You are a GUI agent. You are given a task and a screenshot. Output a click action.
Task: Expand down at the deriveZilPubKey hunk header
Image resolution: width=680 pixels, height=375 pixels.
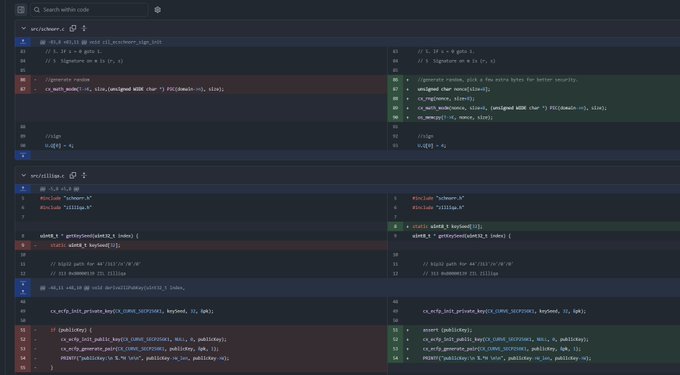point(23,283)
